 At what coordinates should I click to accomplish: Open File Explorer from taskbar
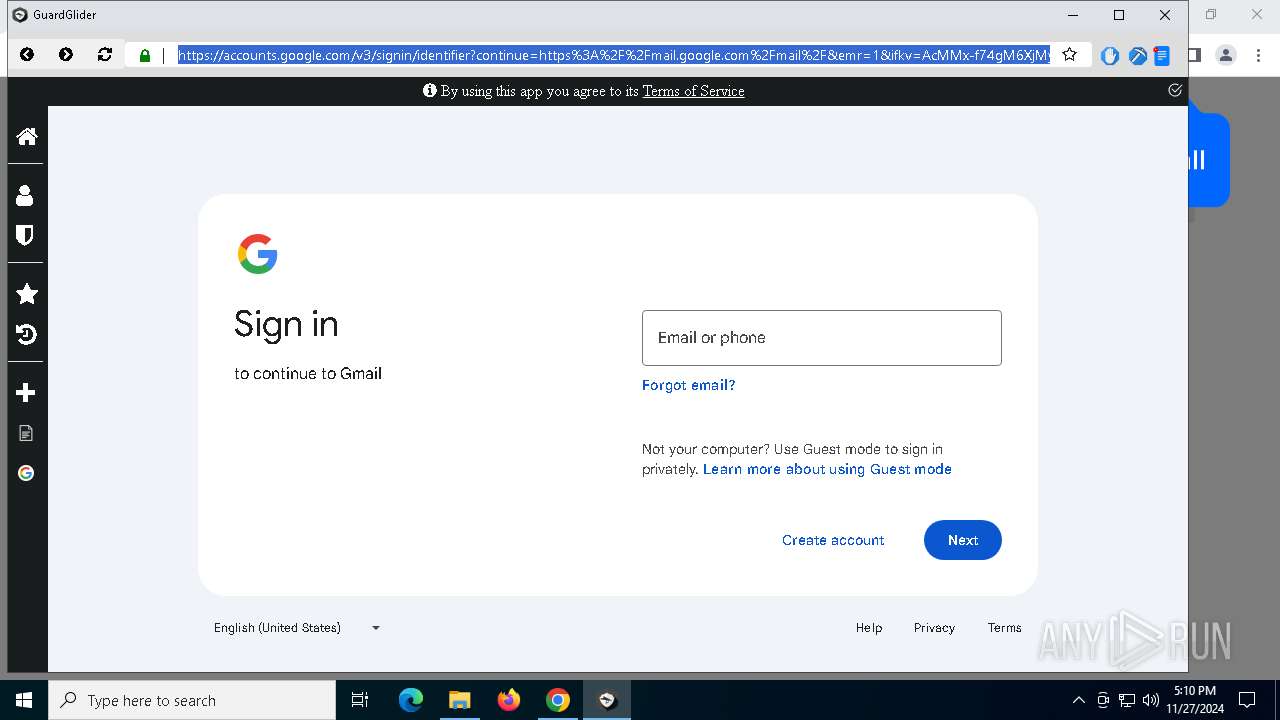459,700
